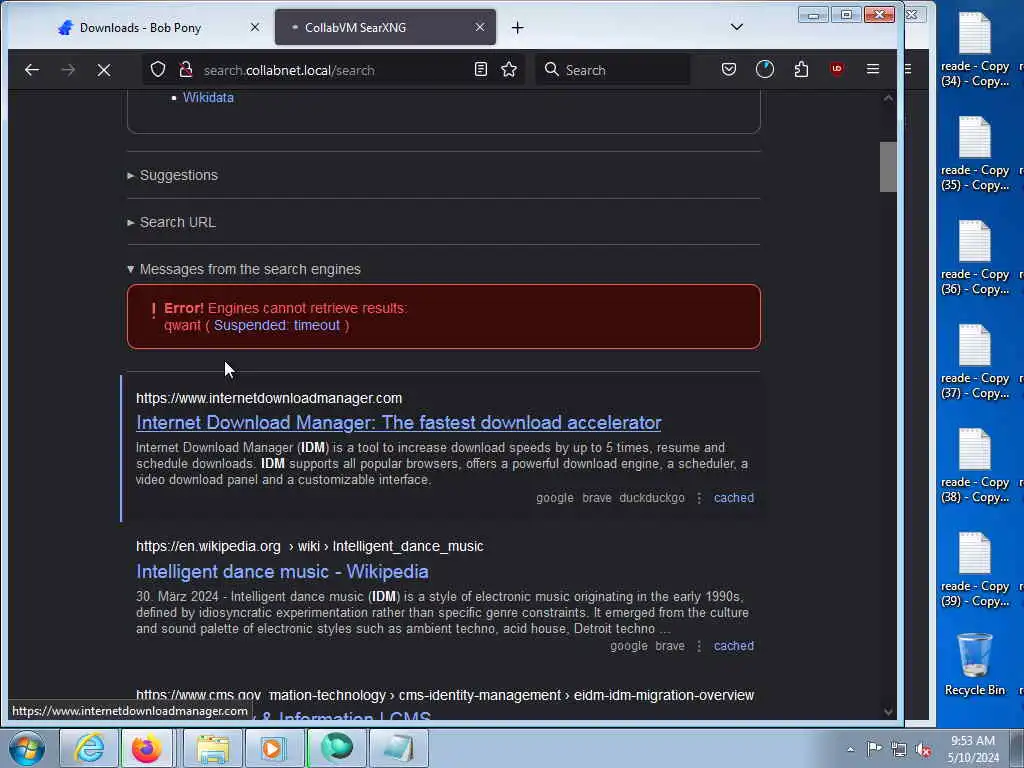This screenshot has height=768, width=1024.
Task: Open the uBlock Origin extension icon
Action: [x=837, y=69]
